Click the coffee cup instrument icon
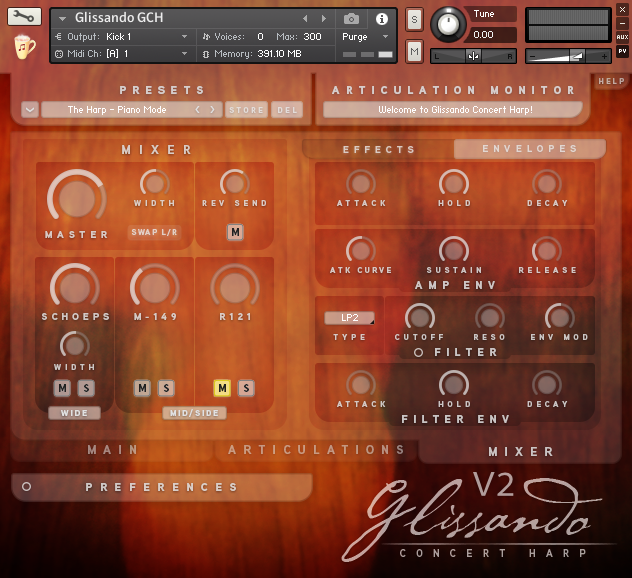632x578 pixels. point(25,47)
